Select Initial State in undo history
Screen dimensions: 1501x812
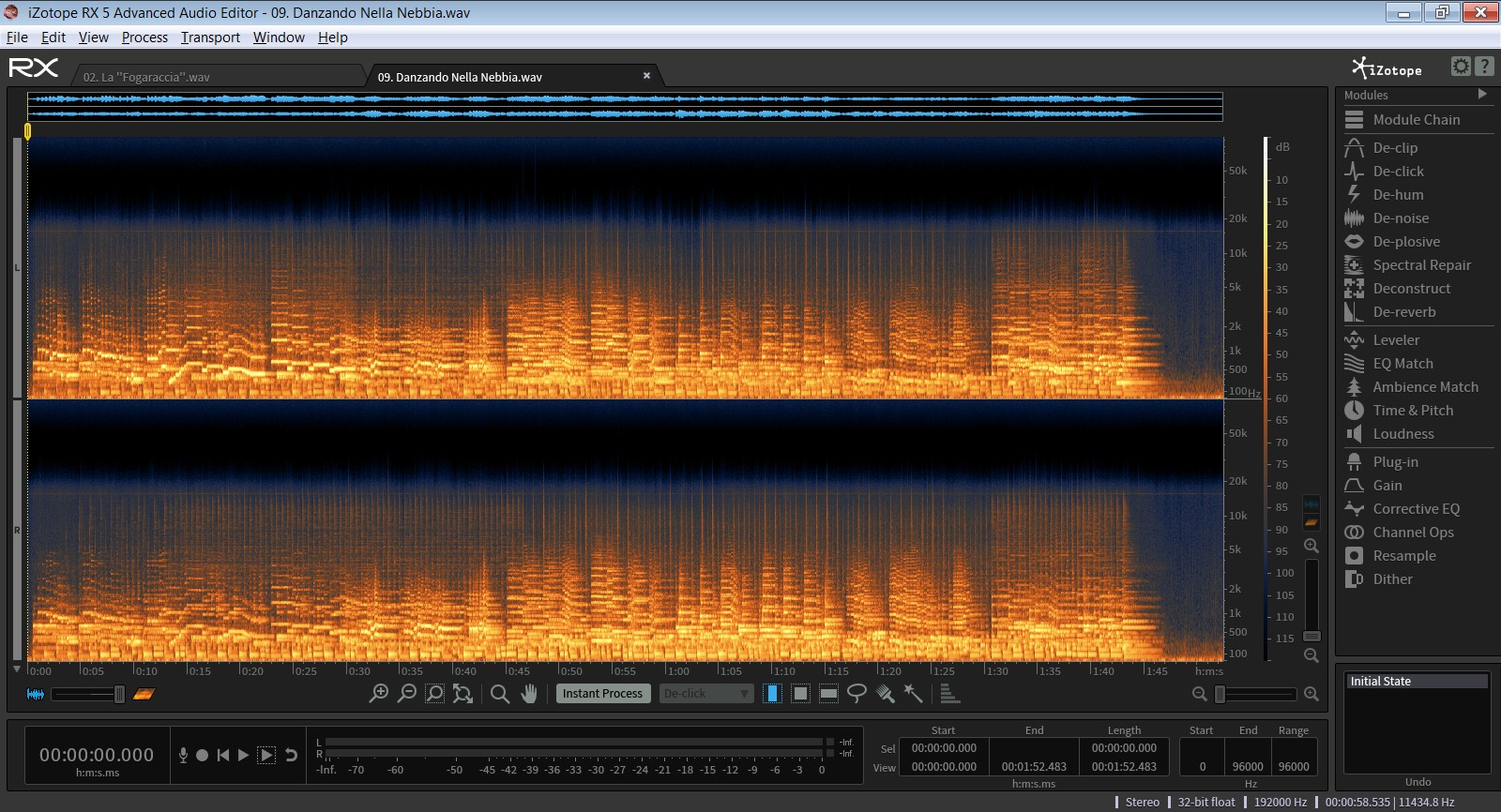click(x=1418, y=682)
